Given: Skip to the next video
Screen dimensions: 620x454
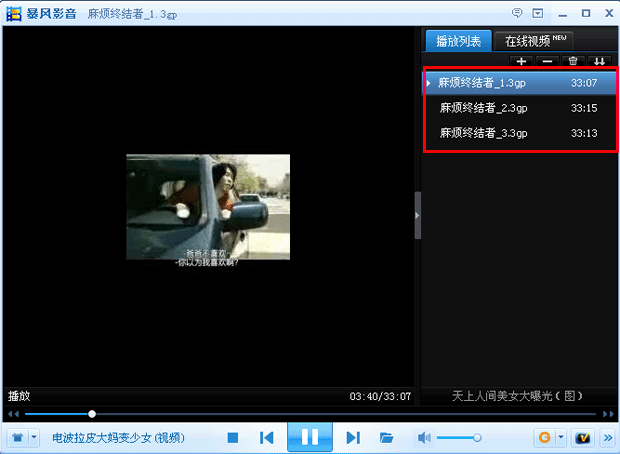Looking at the screenshot, I should pos(353,437).
